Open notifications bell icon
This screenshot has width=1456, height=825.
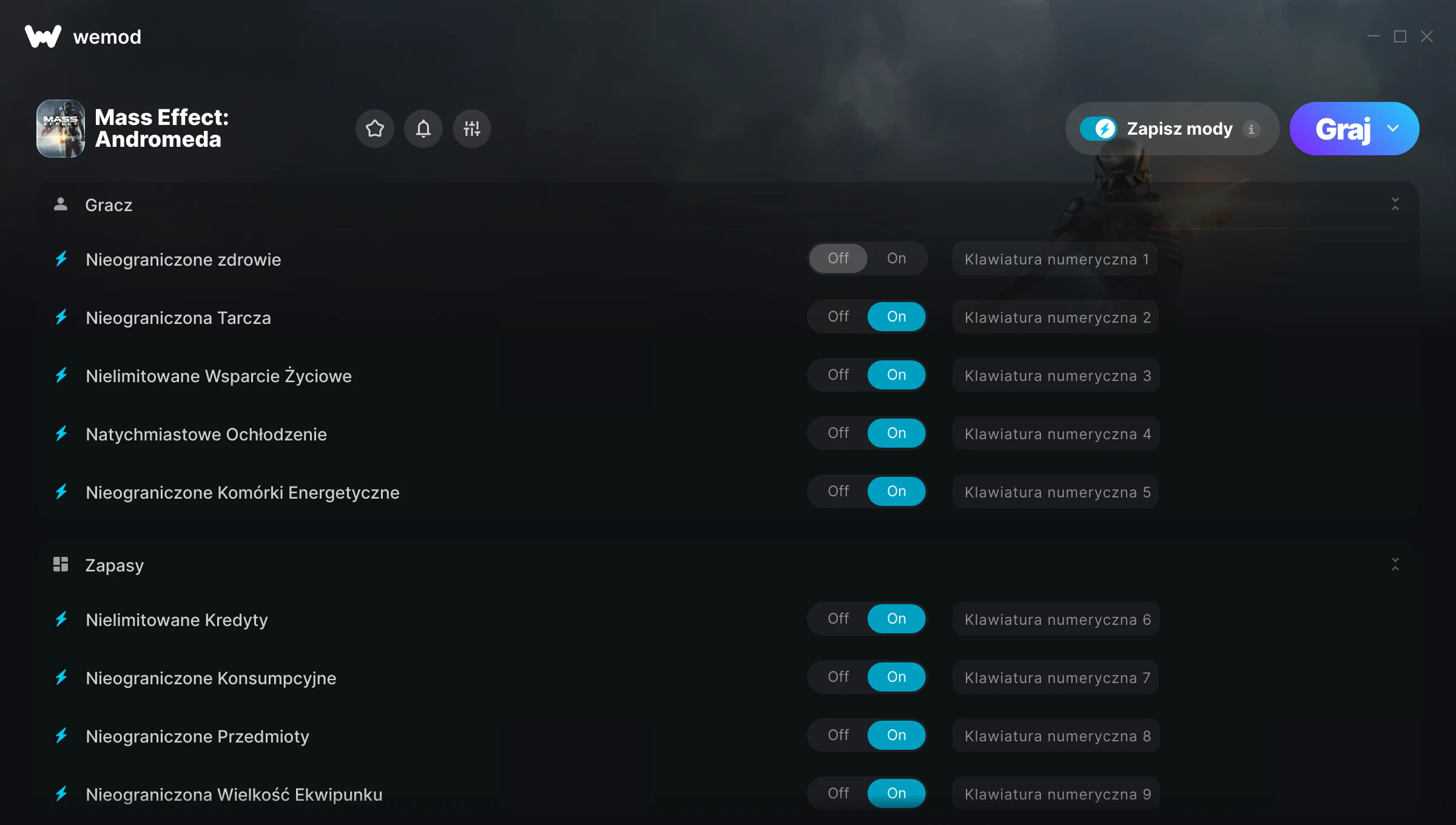point(423,129)
